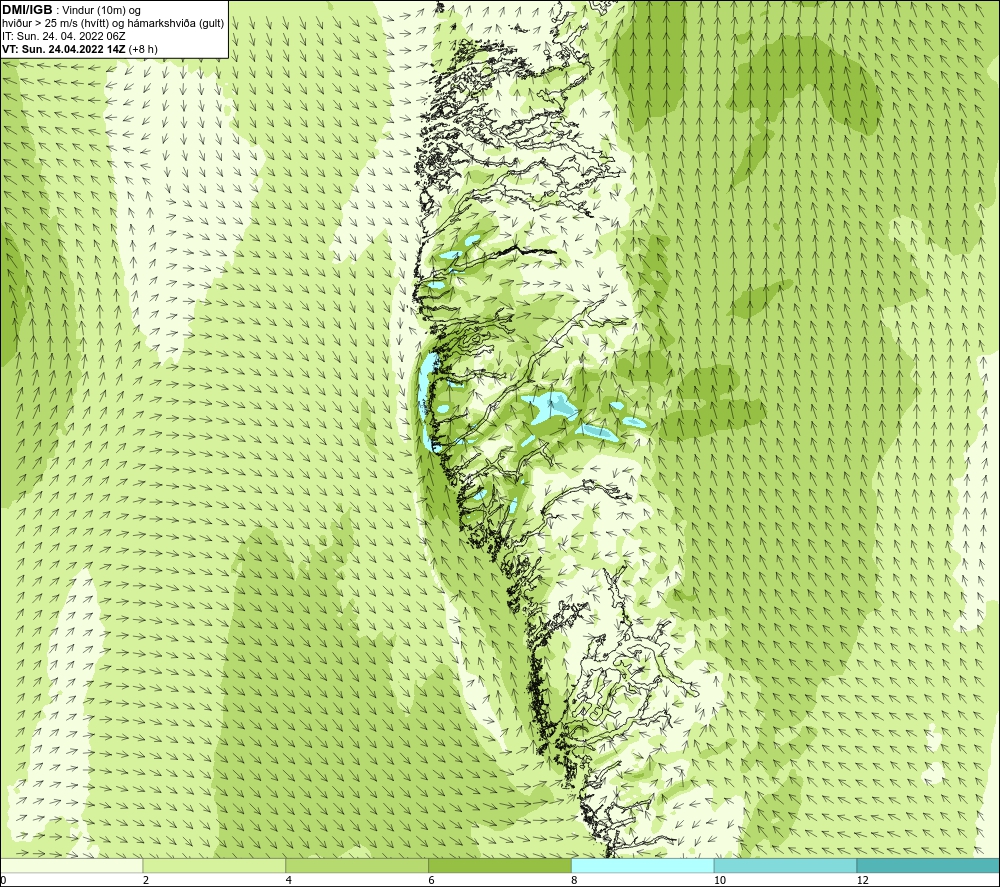Click the 8–10 light cyan color scale segment
Viewport: 1000px width, 887px height.
643,865
